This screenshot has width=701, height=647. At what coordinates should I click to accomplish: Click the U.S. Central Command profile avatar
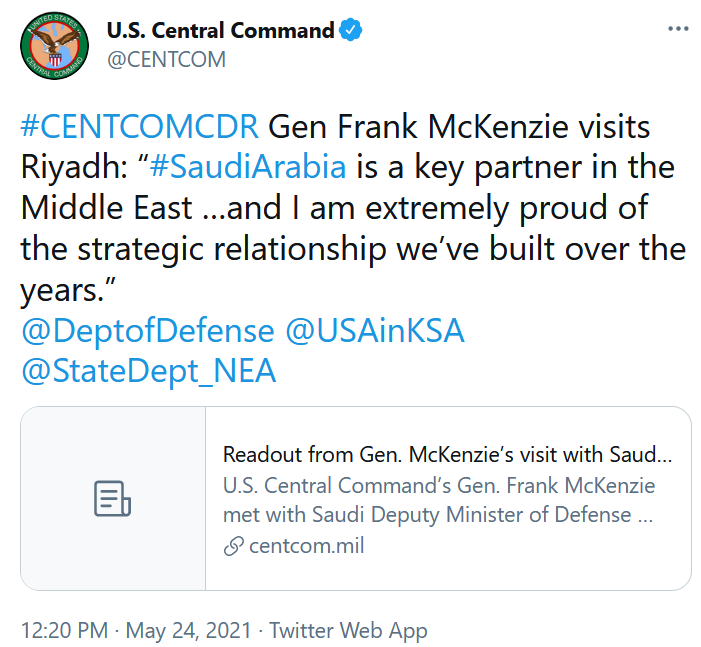click(x=55, y=46)
